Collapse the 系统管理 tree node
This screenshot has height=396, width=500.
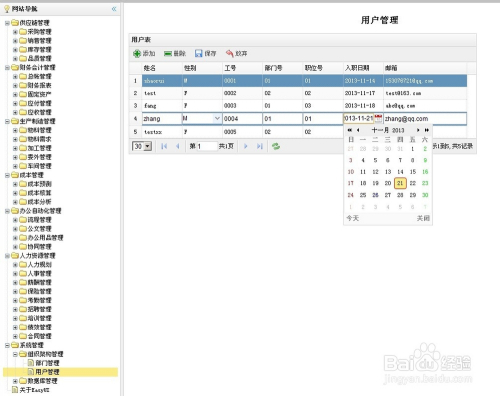pos(7,345)
